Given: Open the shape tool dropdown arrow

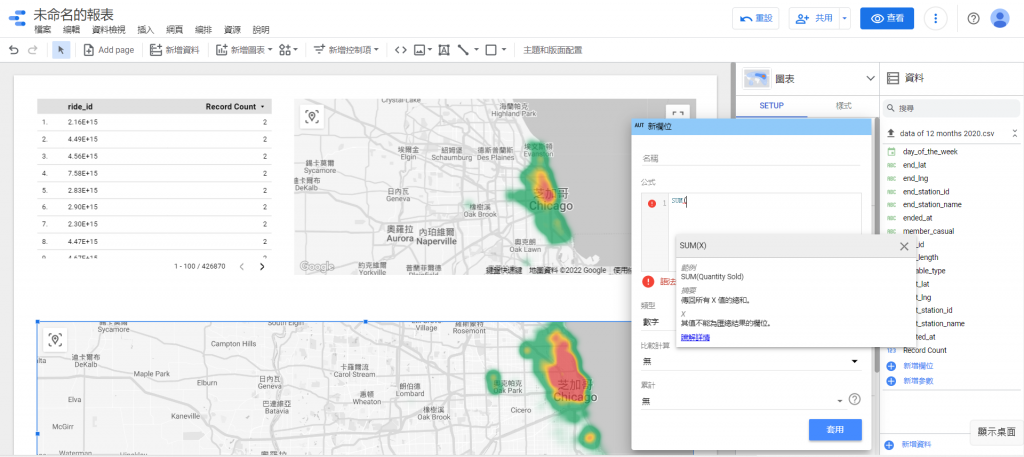Looking at the screenshot, I should pyautogui.click(x=504, y=50).
